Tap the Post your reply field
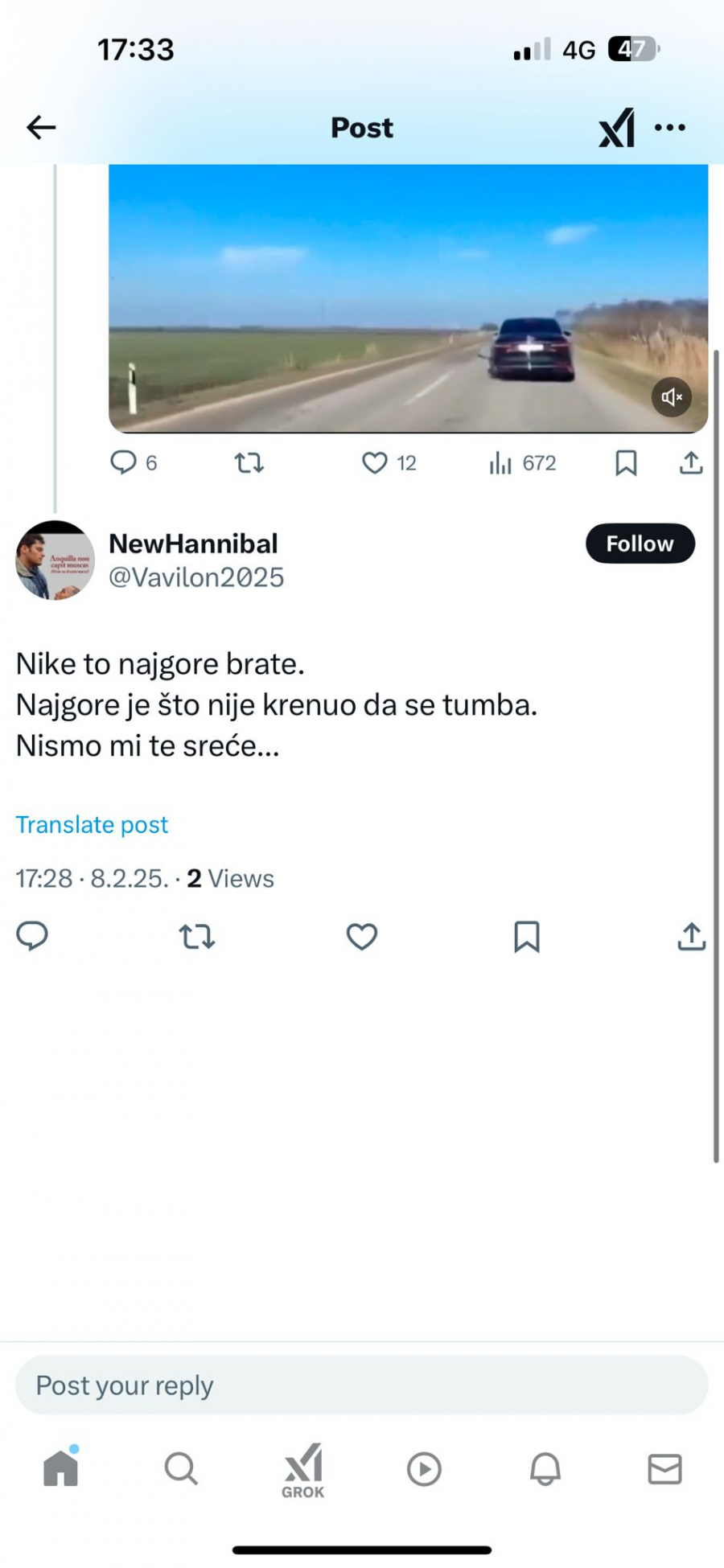 pos(362,1385)
